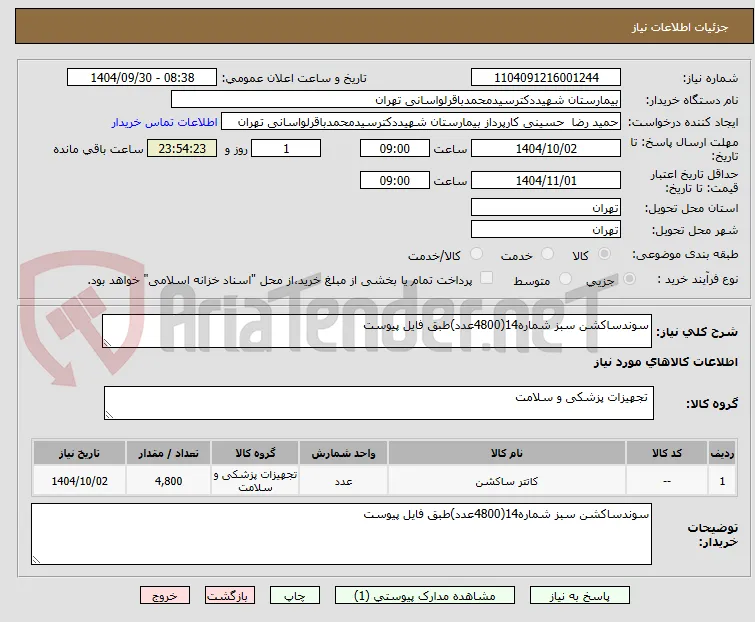Select the جزیی purchase type radio
The height and width of the screenshot is (622, 755).
(629, 279)
